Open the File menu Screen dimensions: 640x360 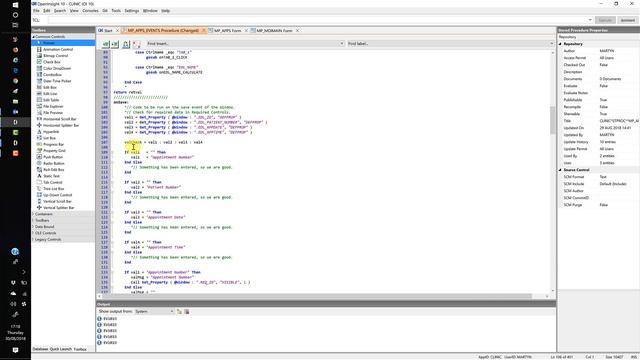tap(36, 11)
